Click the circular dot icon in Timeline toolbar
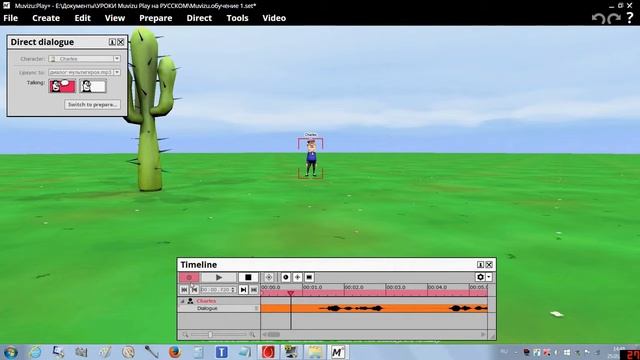Screen dimensions: 640x360 (x=286, y=278)
